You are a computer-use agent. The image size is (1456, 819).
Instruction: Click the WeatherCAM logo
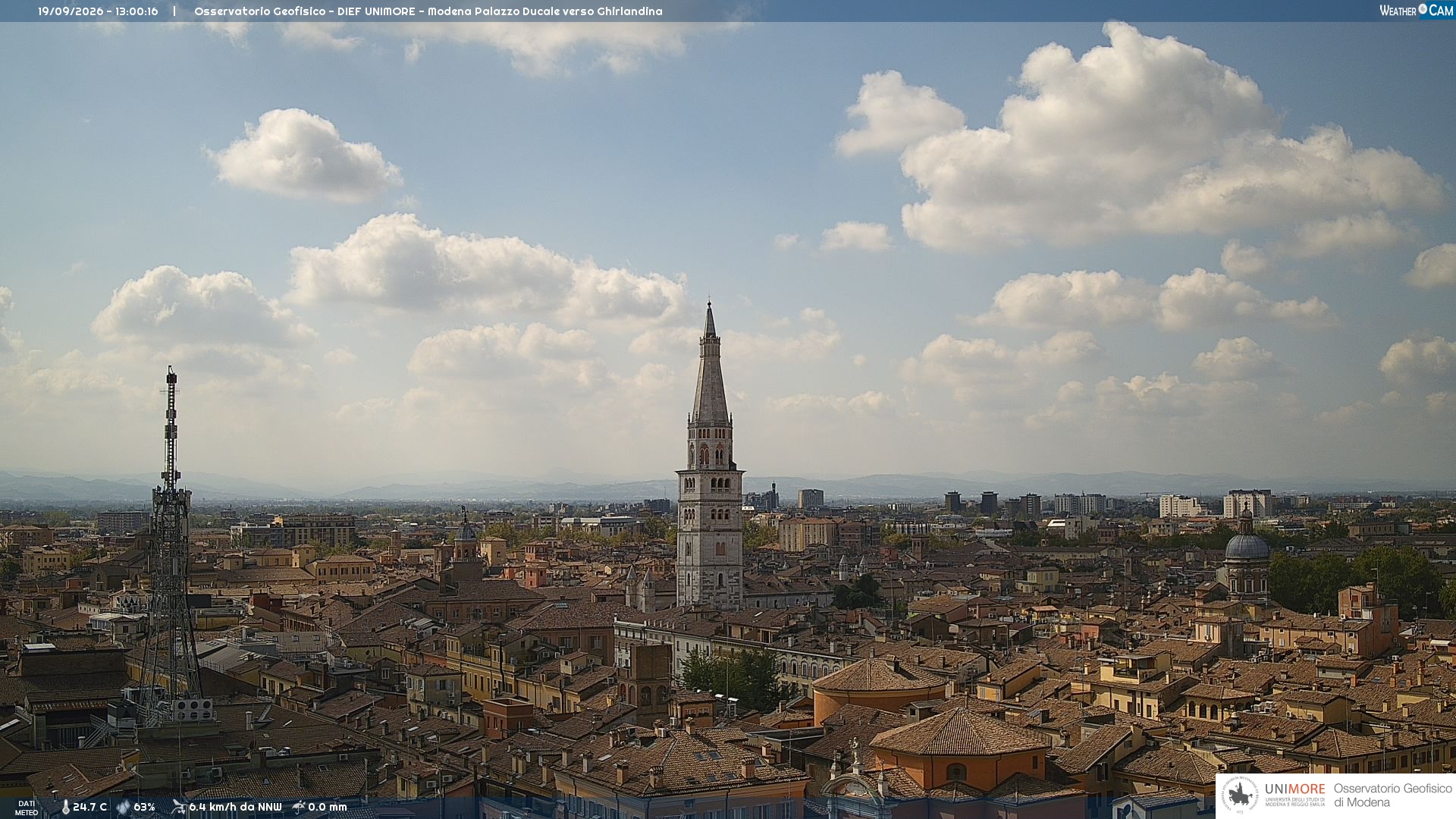click(x=1416, y=11)
